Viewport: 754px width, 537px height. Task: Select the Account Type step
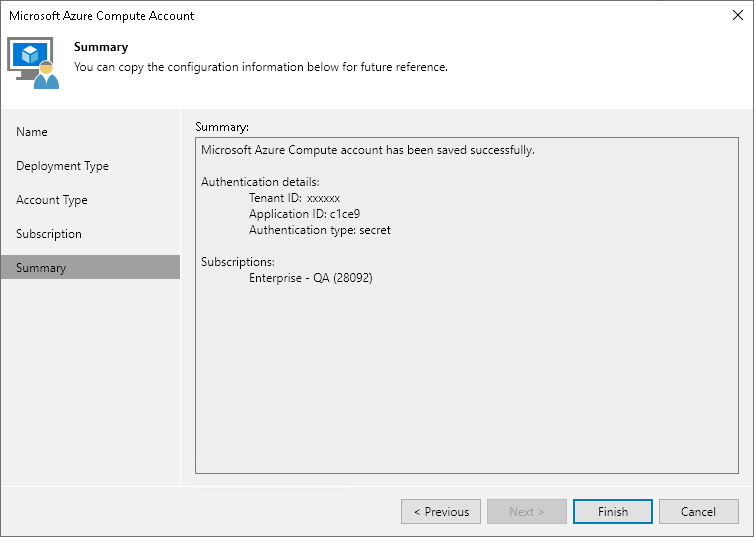pos(90,200)
